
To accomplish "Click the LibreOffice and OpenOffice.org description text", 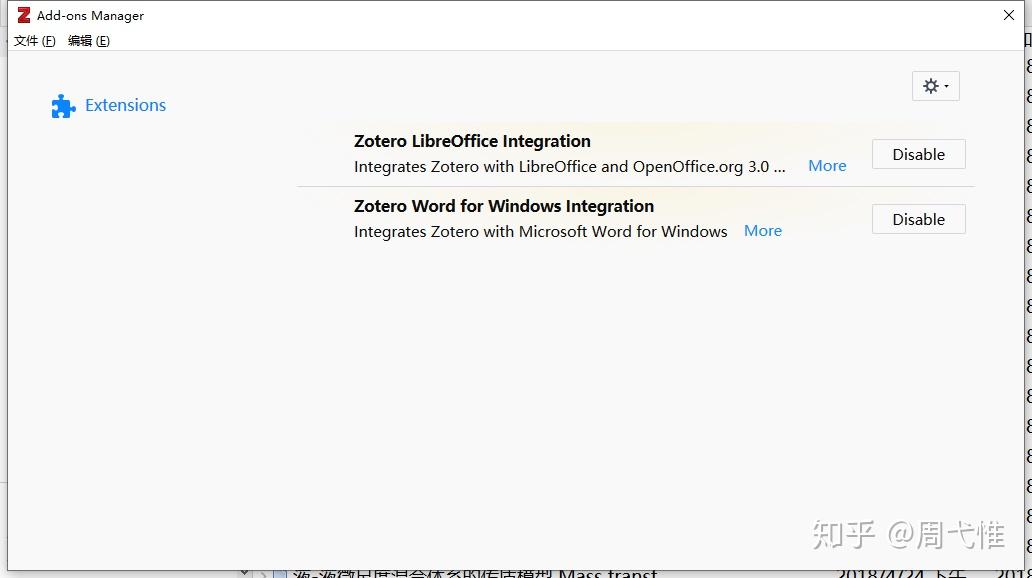I will click(x=568, y=167).
